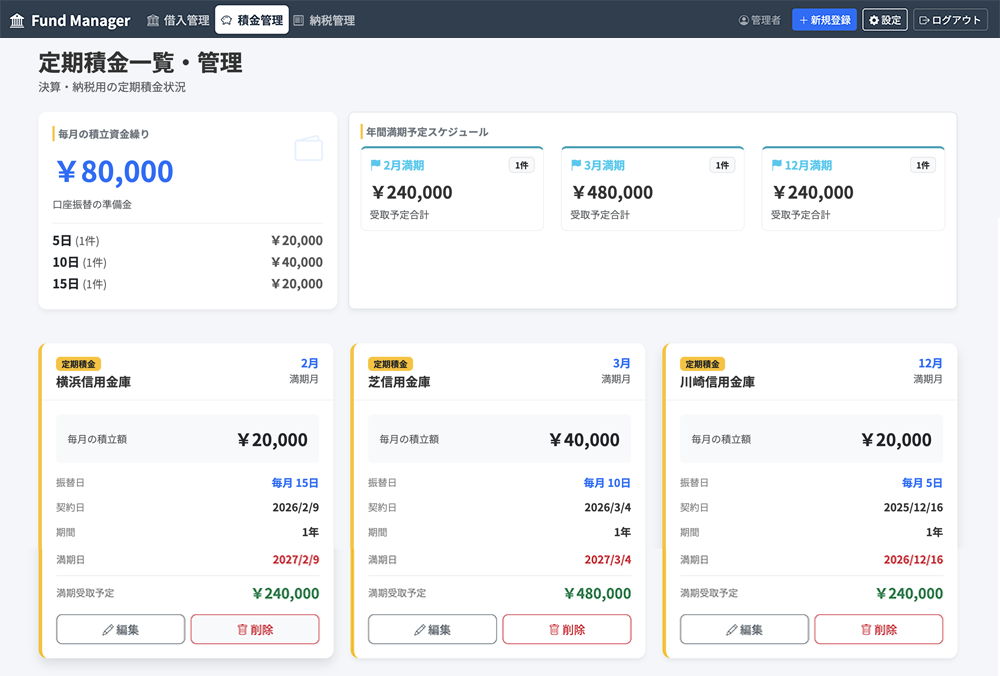Delete the 横浜信用金庫 deposit

(x=255, y=629)
